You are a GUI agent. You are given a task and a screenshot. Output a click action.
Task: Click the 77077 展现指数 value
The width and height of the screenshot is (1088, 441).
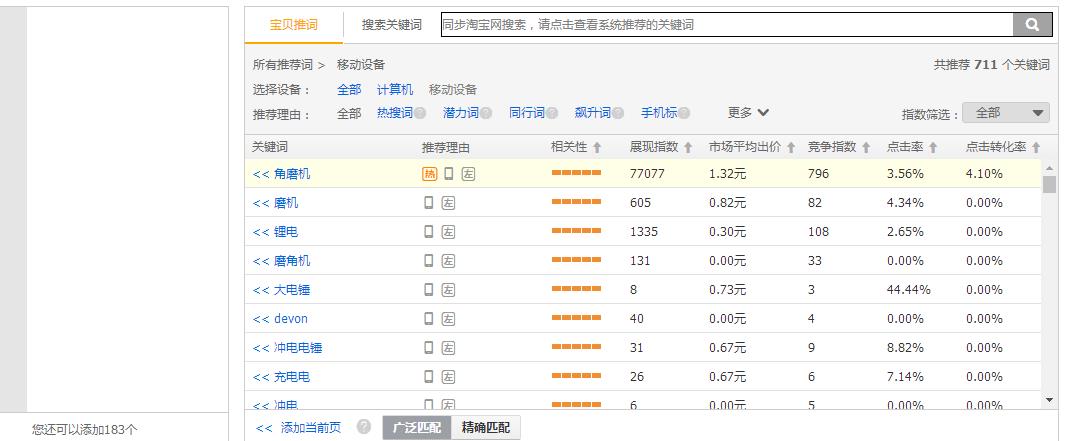(647, 174)
